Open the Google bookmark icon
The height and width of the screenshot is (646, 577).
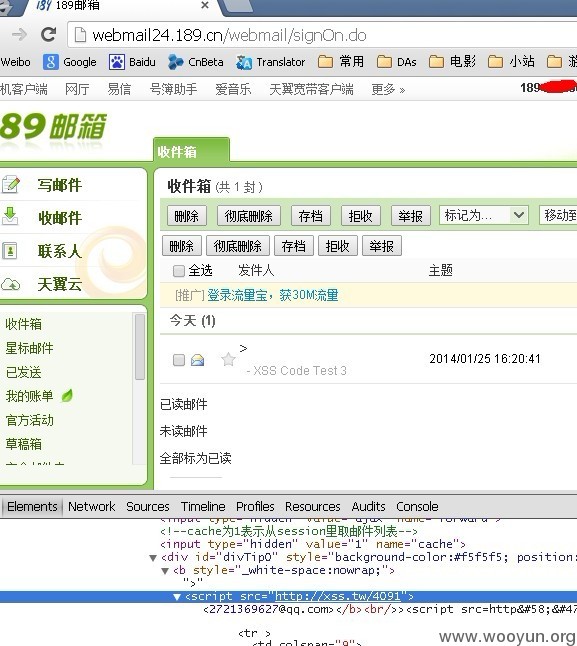pyautogui.click(x=51, y=62)
